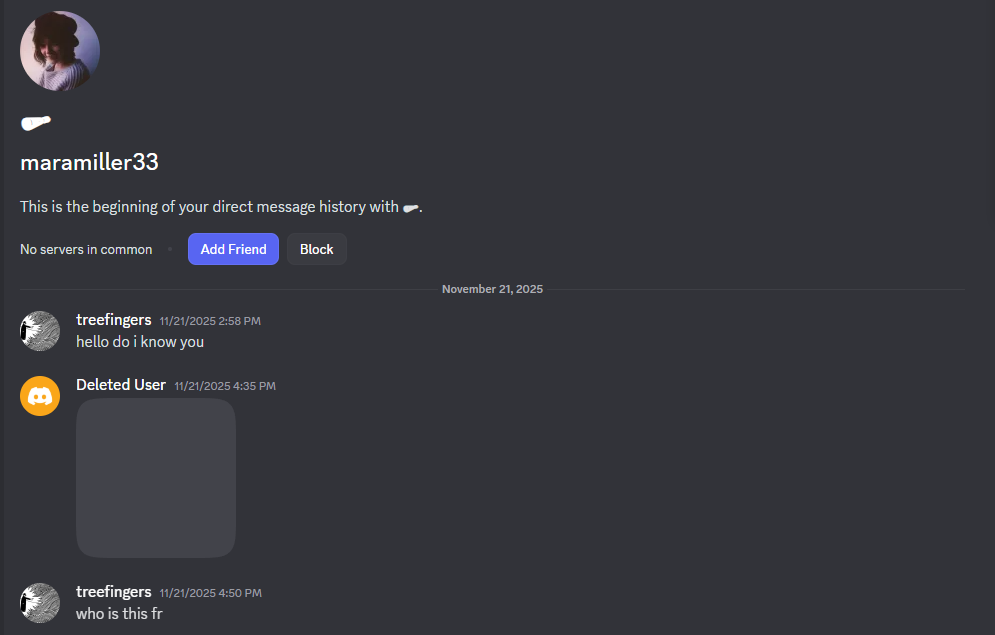Click the November 21, 2025 date divider

click(x=492, y=289)
